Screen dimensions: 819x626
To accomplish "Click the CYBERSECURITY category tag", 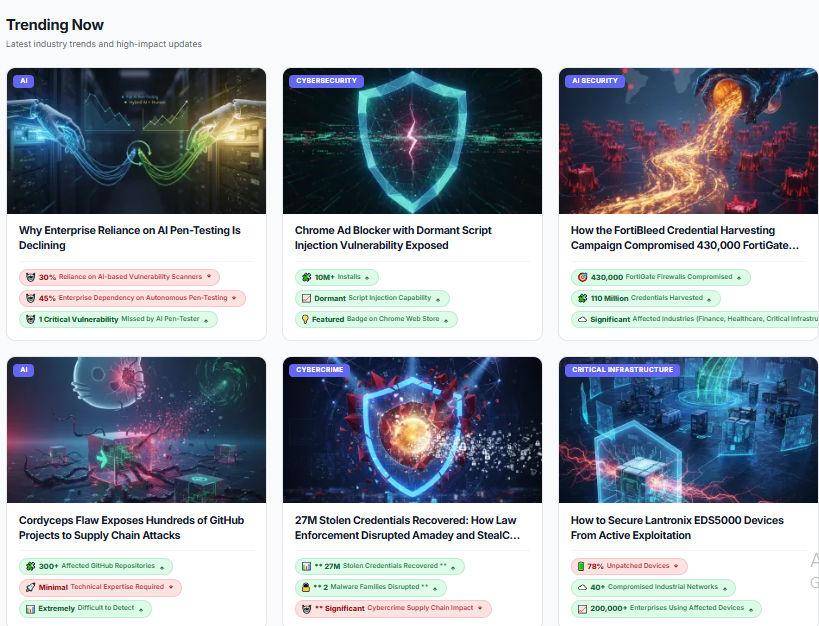I will 326,81.
